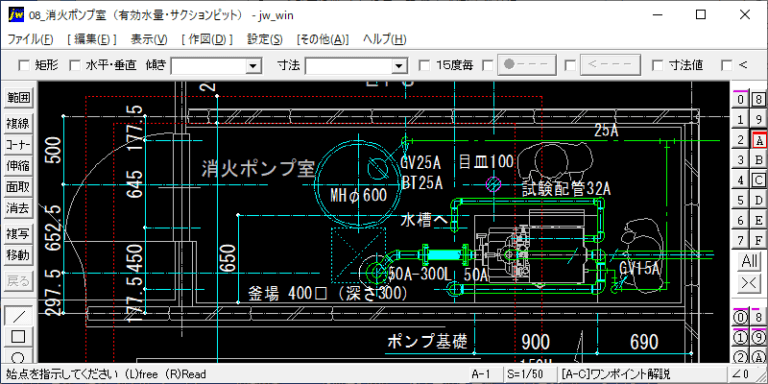Switch to layer E in layer bar
The width and height of the screenshot is (768, 384).
coord(759,220)
